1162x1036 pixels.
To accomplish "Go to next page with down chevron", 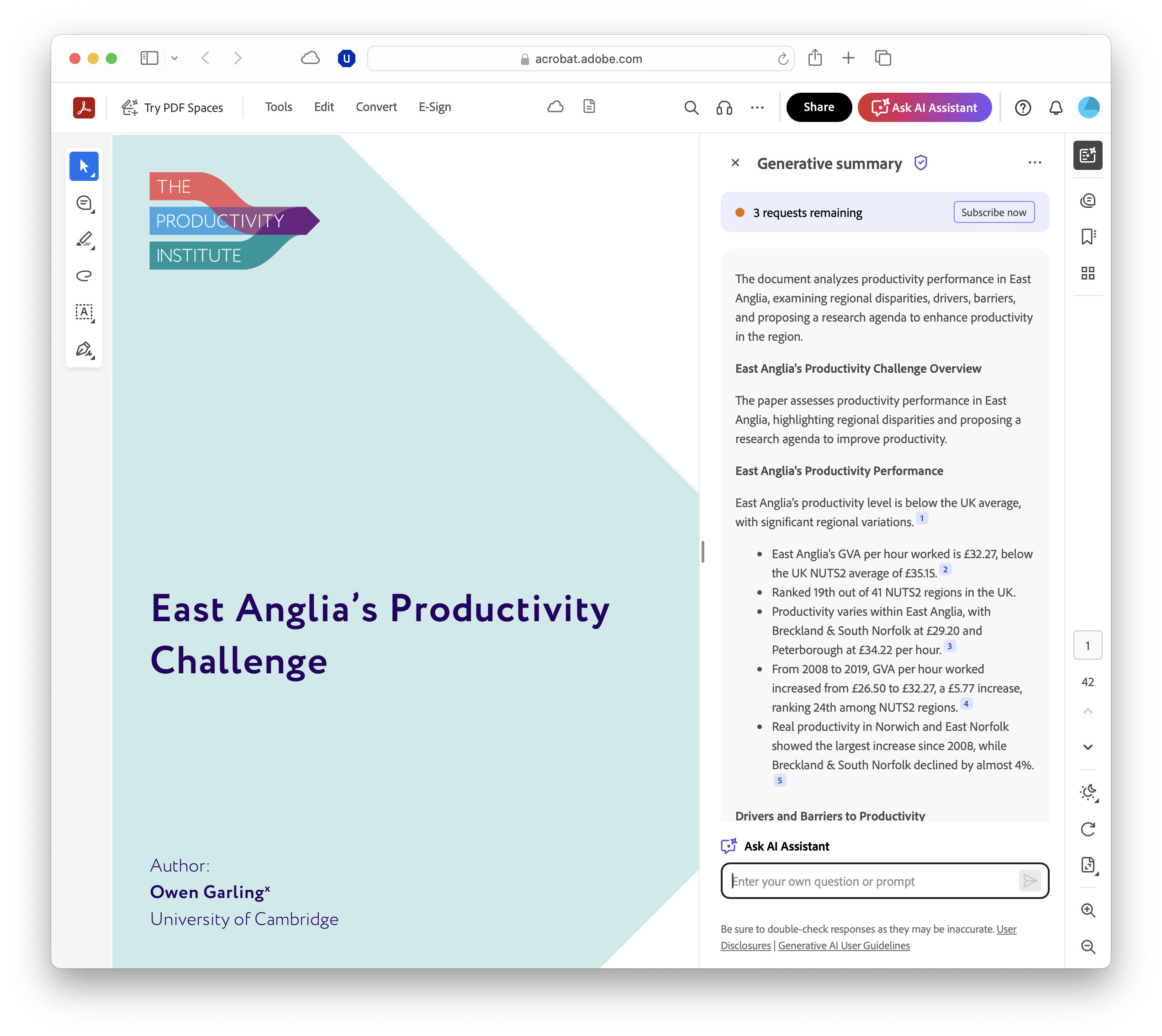I will pyautogui.click(x=1088, y=747).
